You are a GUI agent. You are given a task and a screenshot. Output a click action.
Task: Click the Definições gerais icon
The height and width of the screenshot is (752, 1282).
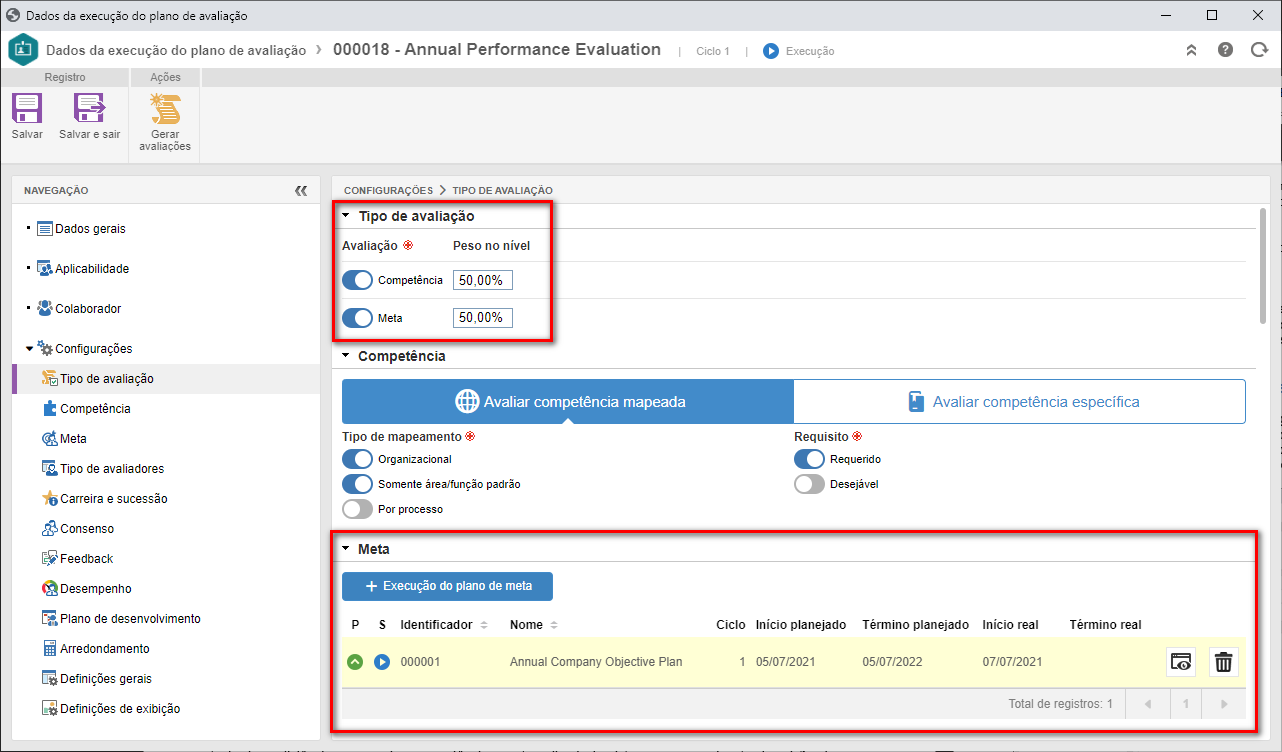click(50, 679)
